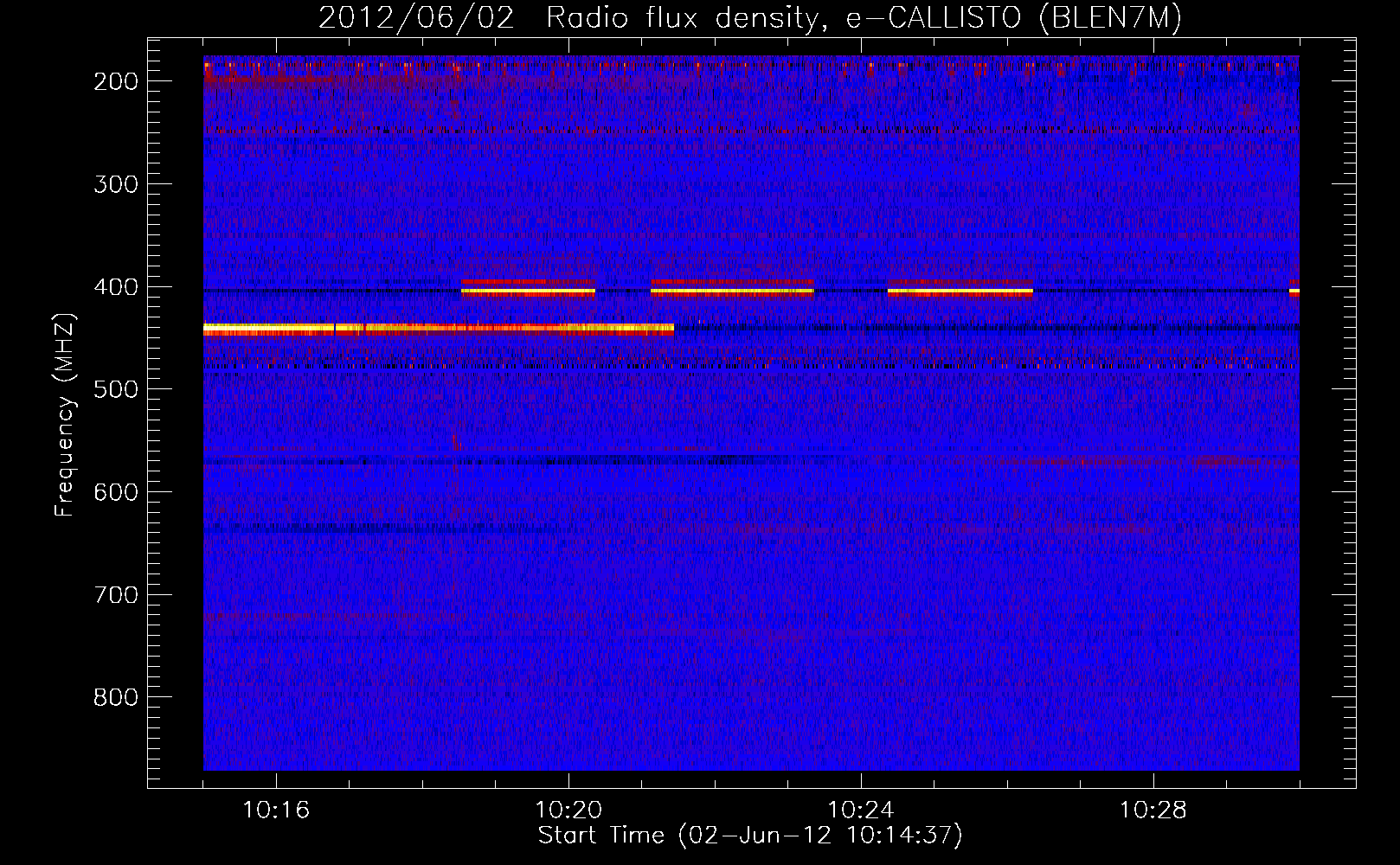Viewport: 1400px width, 865px height.
Task: Select the 300 frequency tick label
Action: point(116,184)
